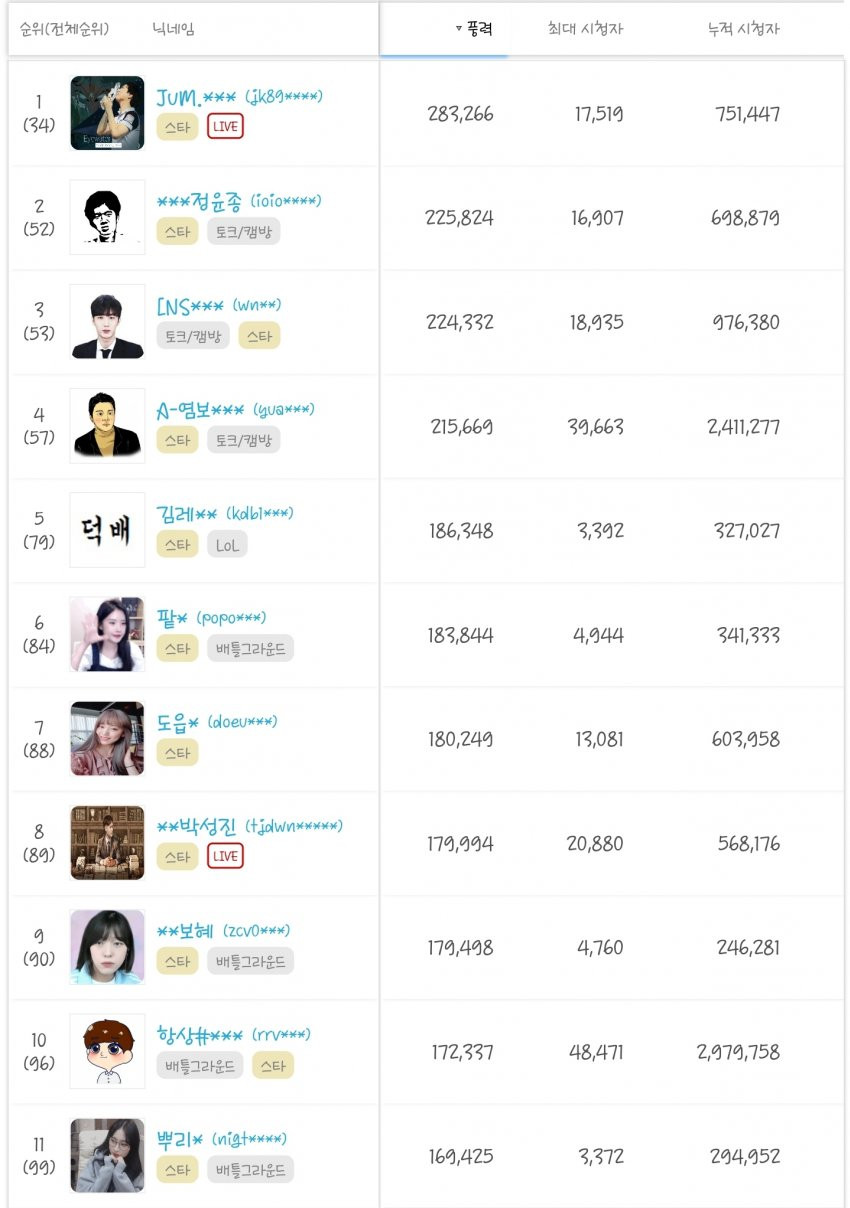Screen dimensions: 850x1208
Task: Click the LIVE badge for JUM.***
Action: (225, 127)
